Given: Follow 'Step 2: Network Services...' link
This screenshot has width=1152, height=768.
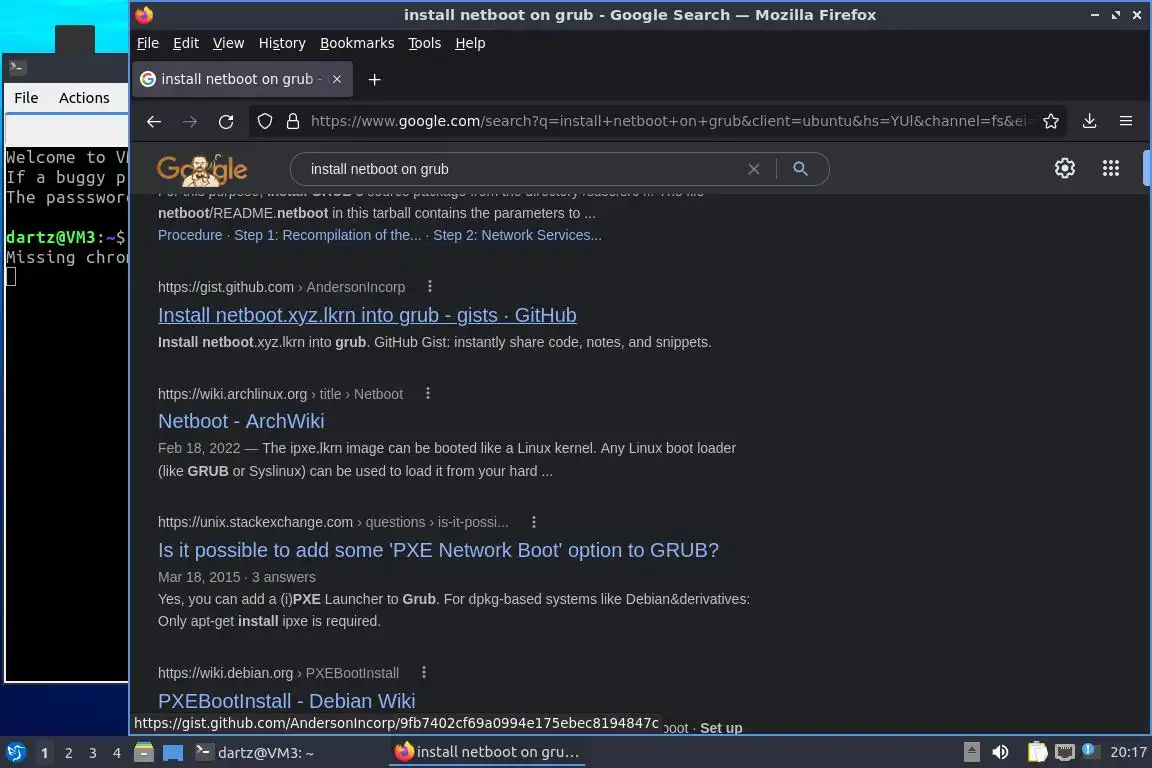Looking at the screenshot, I should tap(517, 235).
